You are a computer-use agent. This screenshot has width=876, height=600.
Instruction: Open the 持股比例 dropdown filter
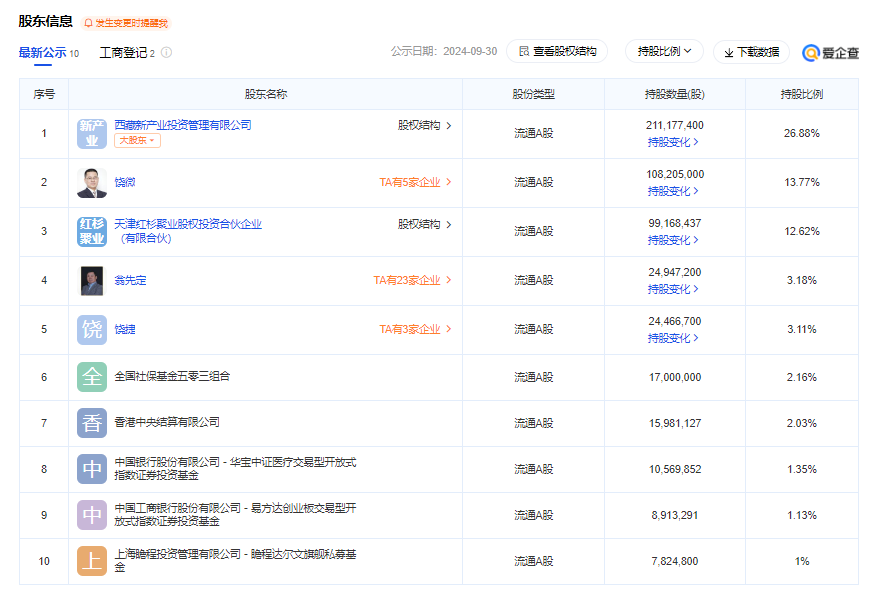tap(664, 51)
